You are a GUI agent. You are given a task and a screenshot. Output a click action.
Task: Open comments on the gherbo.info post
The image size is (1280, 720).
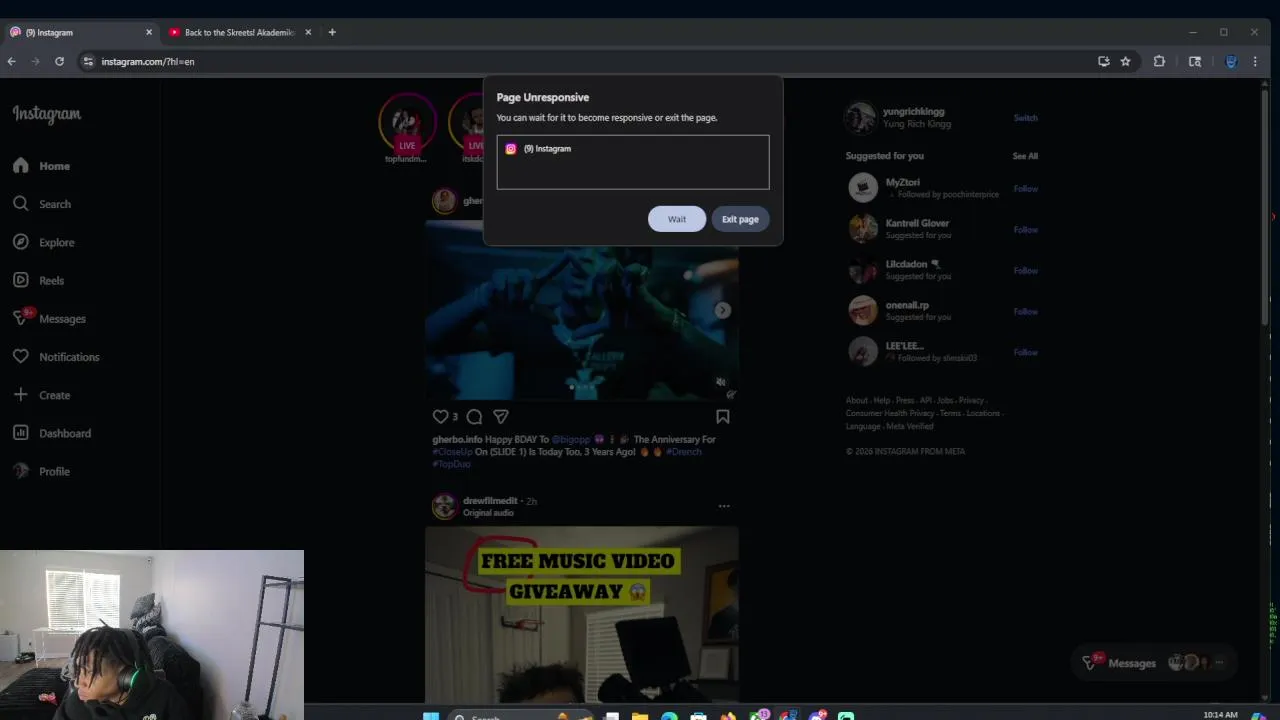pos(474,416)
